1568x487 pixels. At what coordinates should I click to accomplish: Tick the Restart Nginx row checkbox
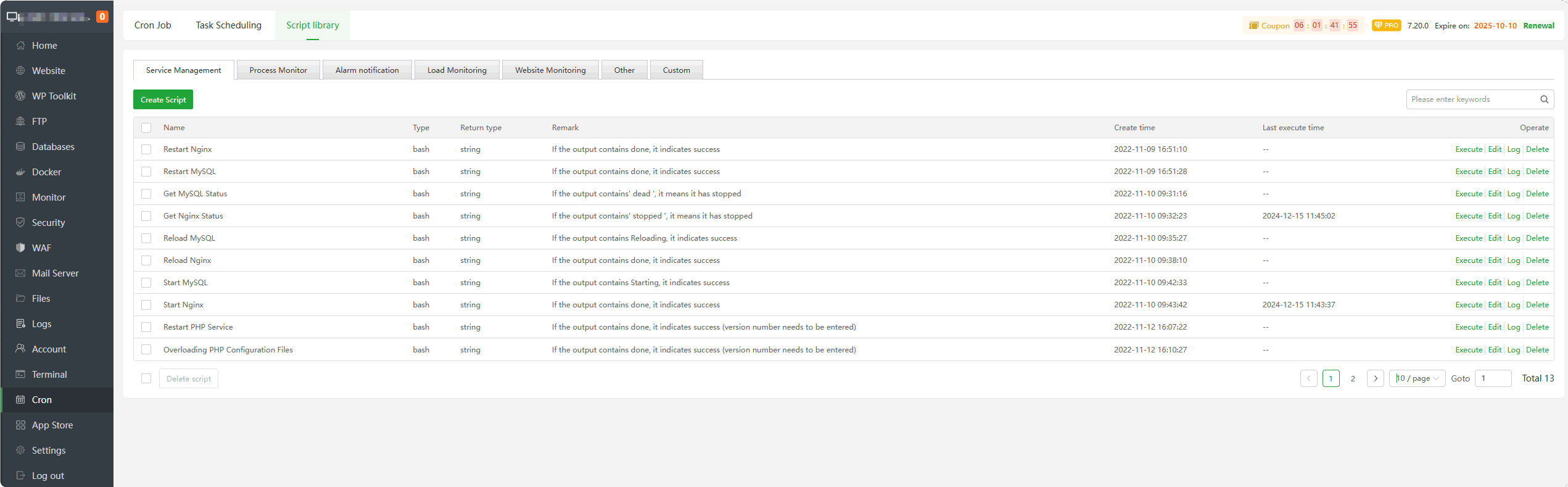click(x=146, y=149)
